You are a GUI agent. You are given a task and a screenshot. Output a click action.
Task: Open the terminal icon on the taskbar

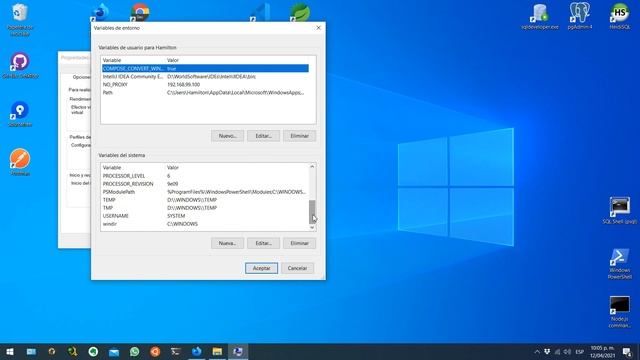coord(176,351)
